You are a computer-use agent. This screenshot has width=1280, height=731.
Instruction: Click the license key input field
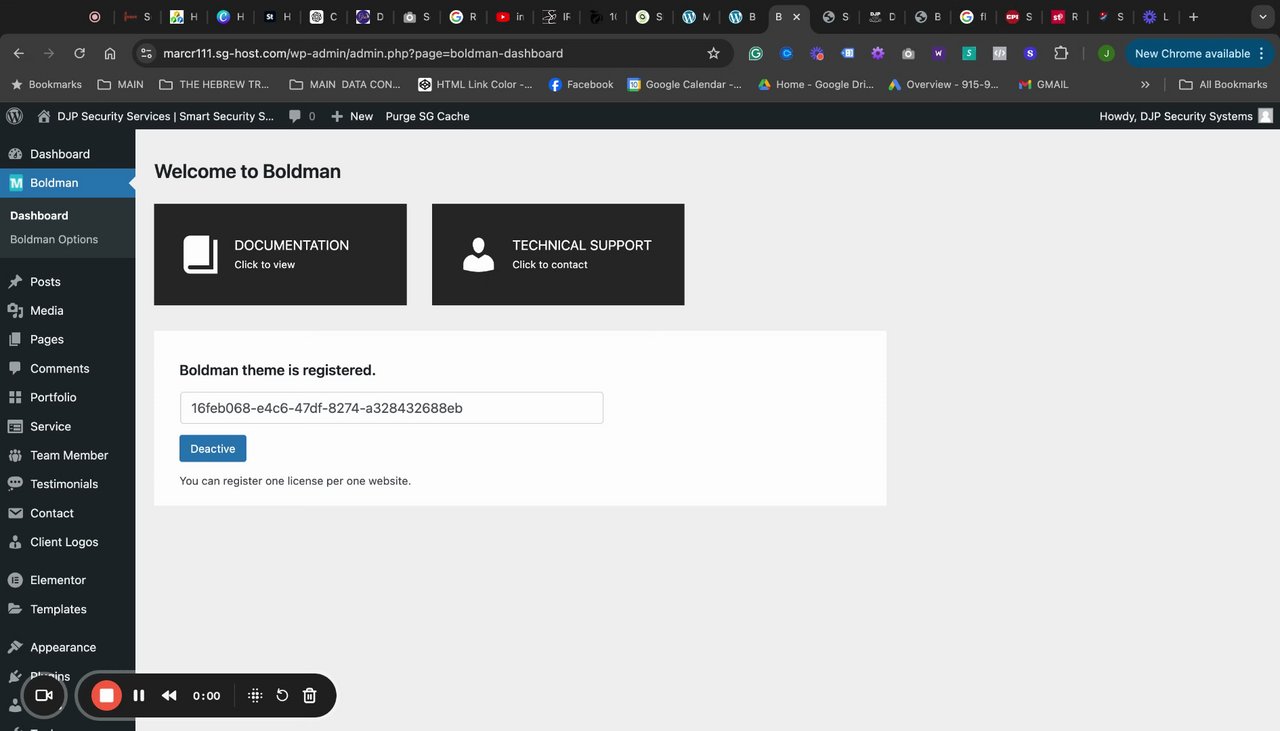point(391,408)
